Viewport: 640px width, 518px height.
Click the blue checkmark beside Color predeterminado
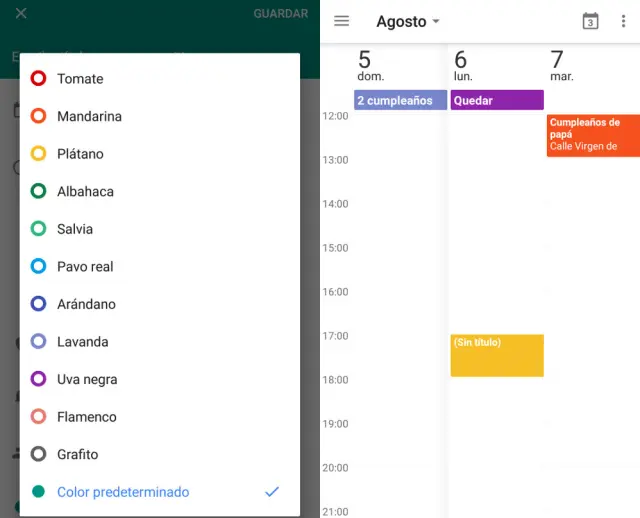coord(272,492)
